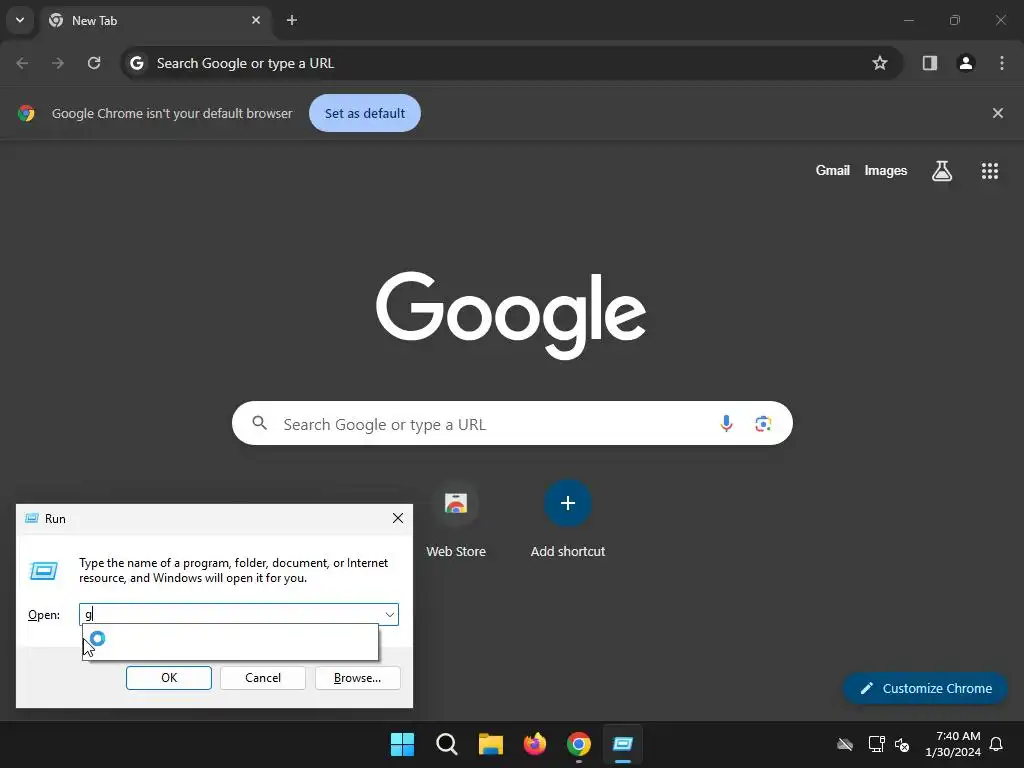The height and width of the screenshot is (768, 1024).
Task: Expand the Run Open dropdown arrow
Action: coord(390,615)
